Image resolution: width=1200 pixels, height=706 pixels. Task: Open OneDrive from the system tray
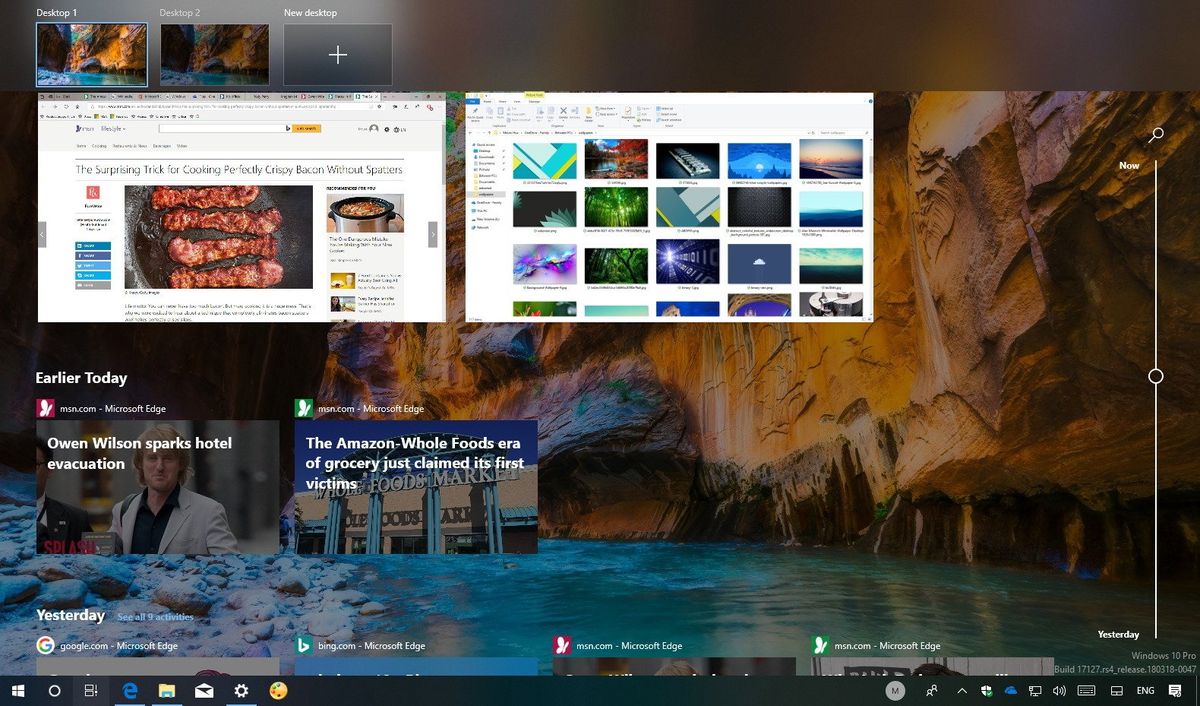click(x=1010, y=690)
